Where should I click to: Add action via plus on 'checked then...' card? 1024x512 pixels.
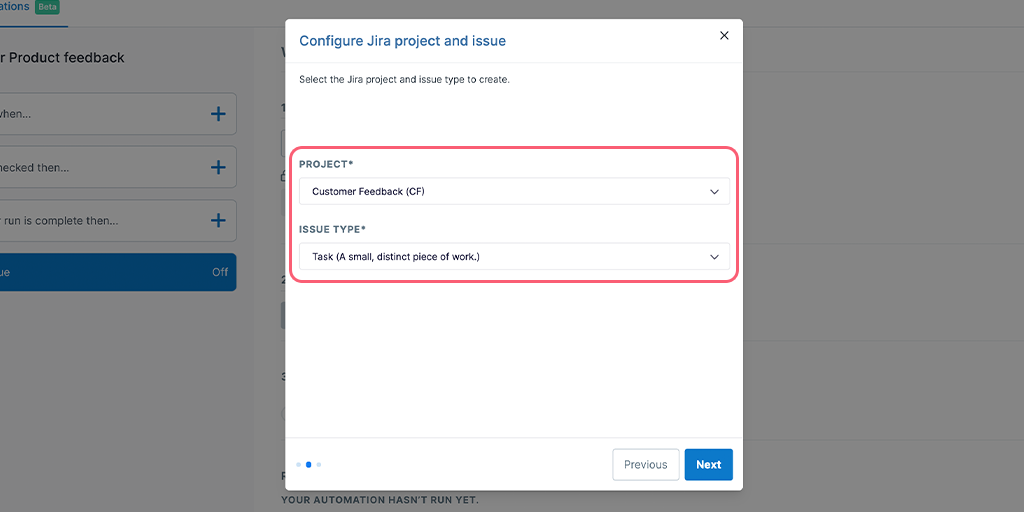click(x=218, y=167)
